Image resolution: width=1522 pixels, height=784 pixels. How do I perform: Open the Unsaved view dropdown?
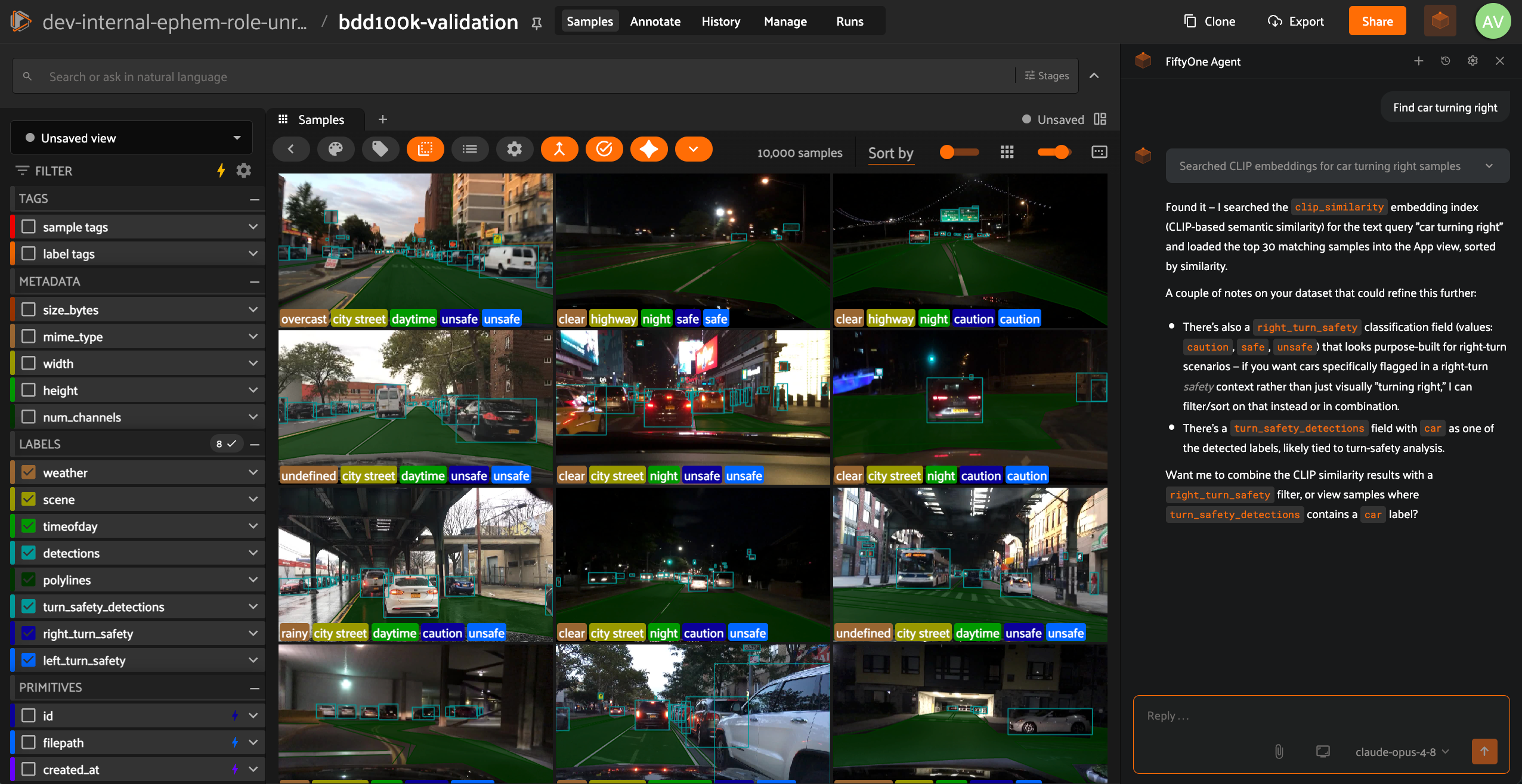(x=132, y=138)
